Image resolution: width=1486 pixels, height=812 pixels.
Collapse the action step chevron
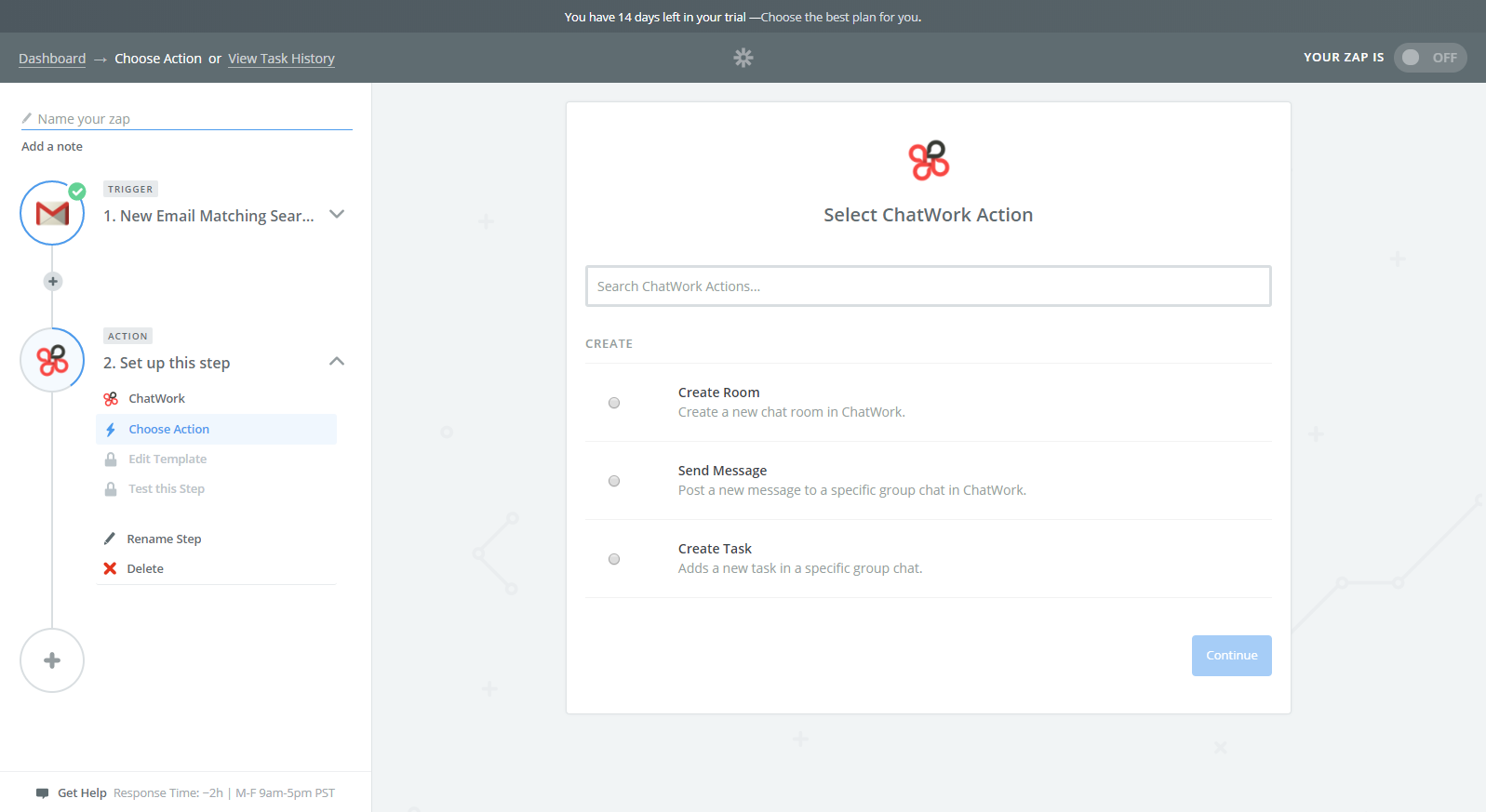coord(337,361)
